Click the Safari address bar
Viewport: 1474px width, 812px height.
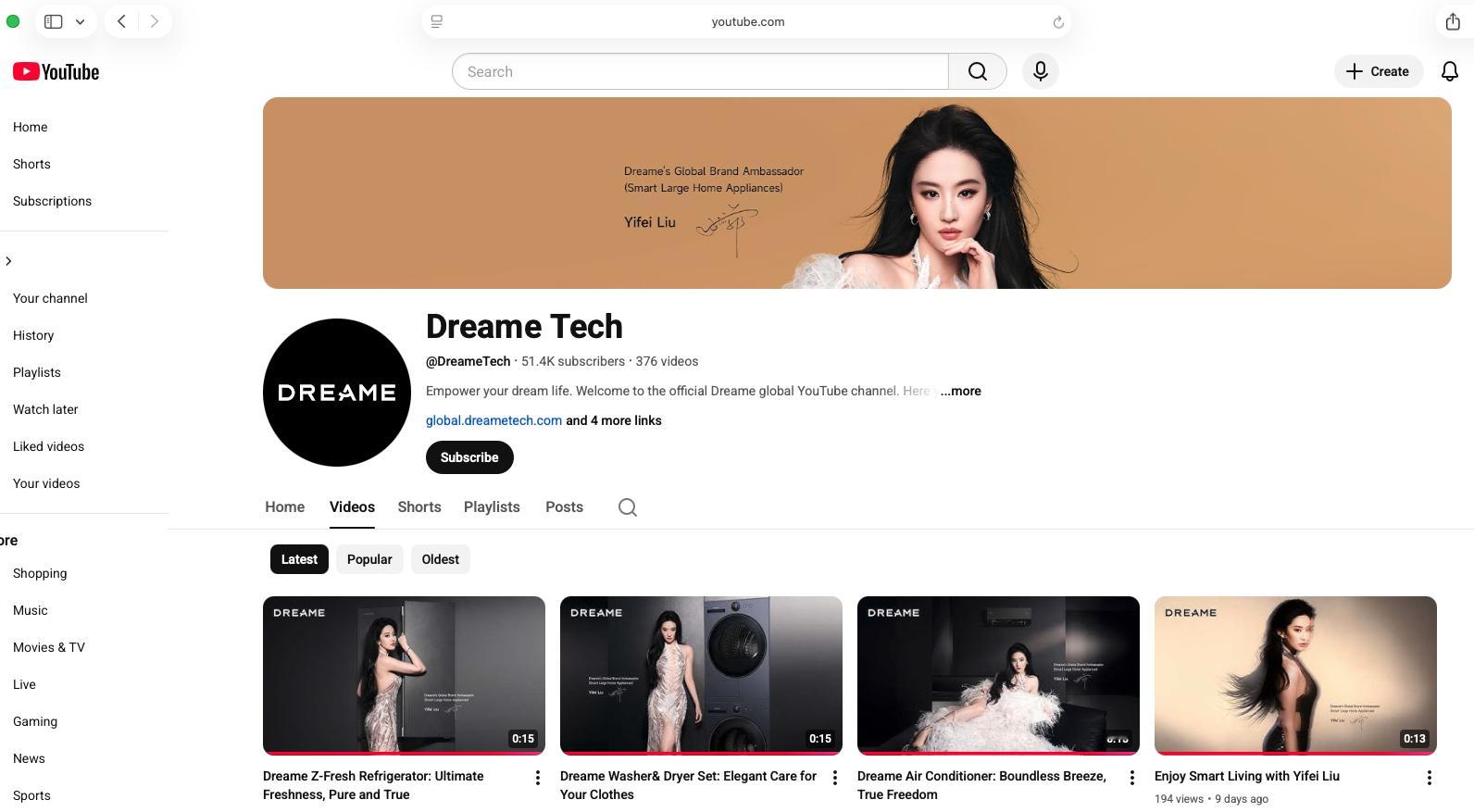point(747,21)
